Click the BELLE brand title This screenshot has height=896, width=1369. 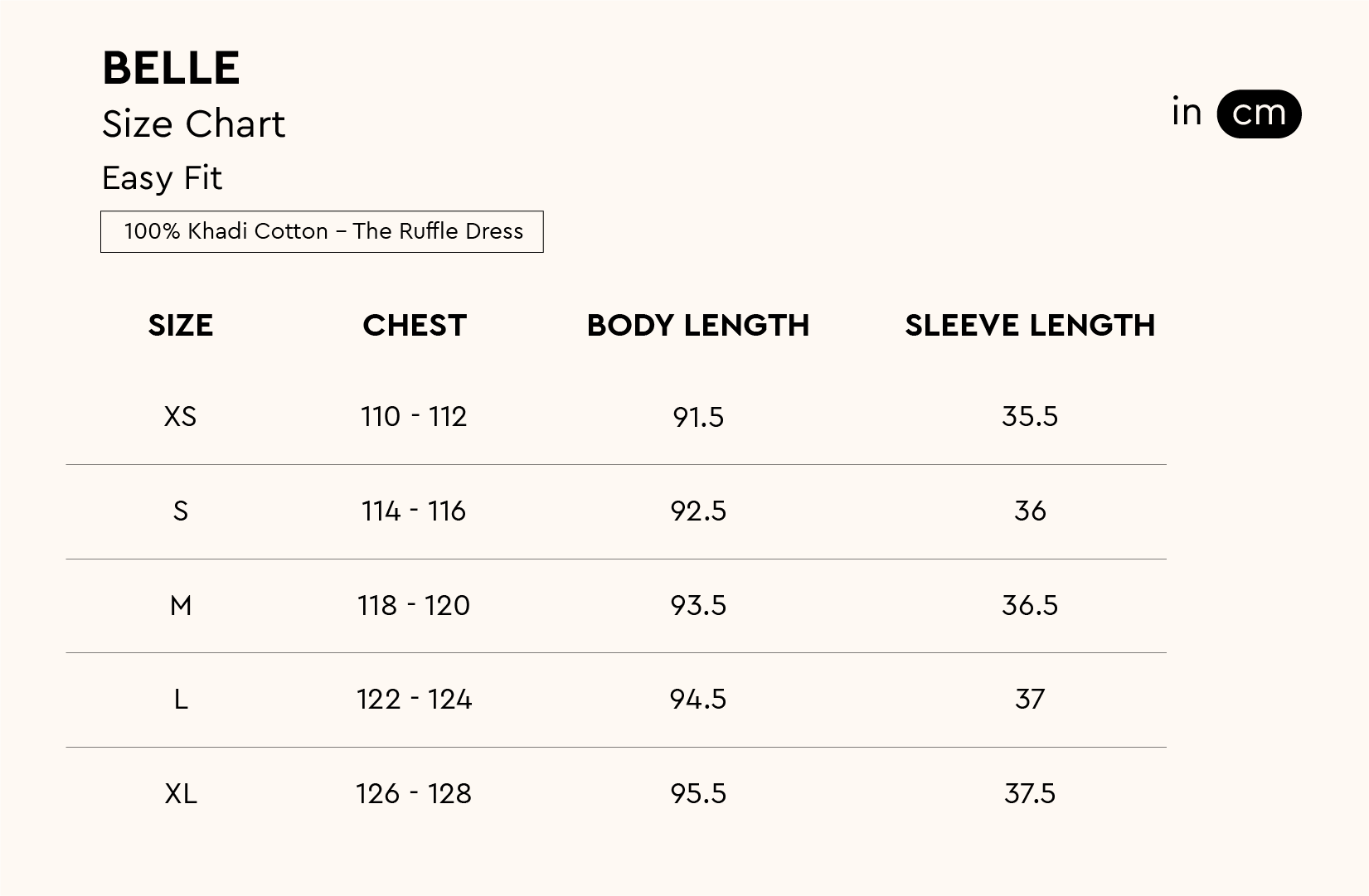pos(171,68)
